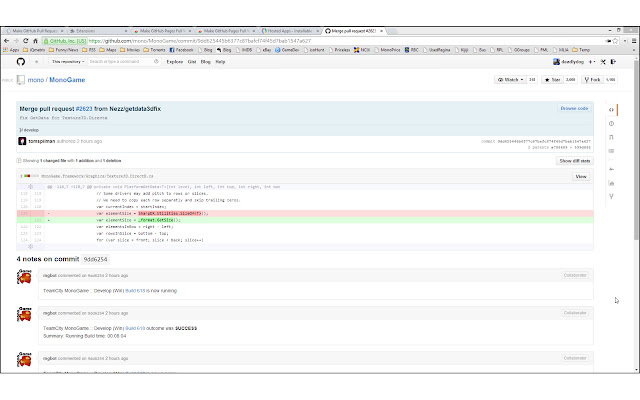The width and height of the screenshot is (640, 400).
Task: Switch to the Hosted Apps browser tab
Action: click(x=290, y=31)
